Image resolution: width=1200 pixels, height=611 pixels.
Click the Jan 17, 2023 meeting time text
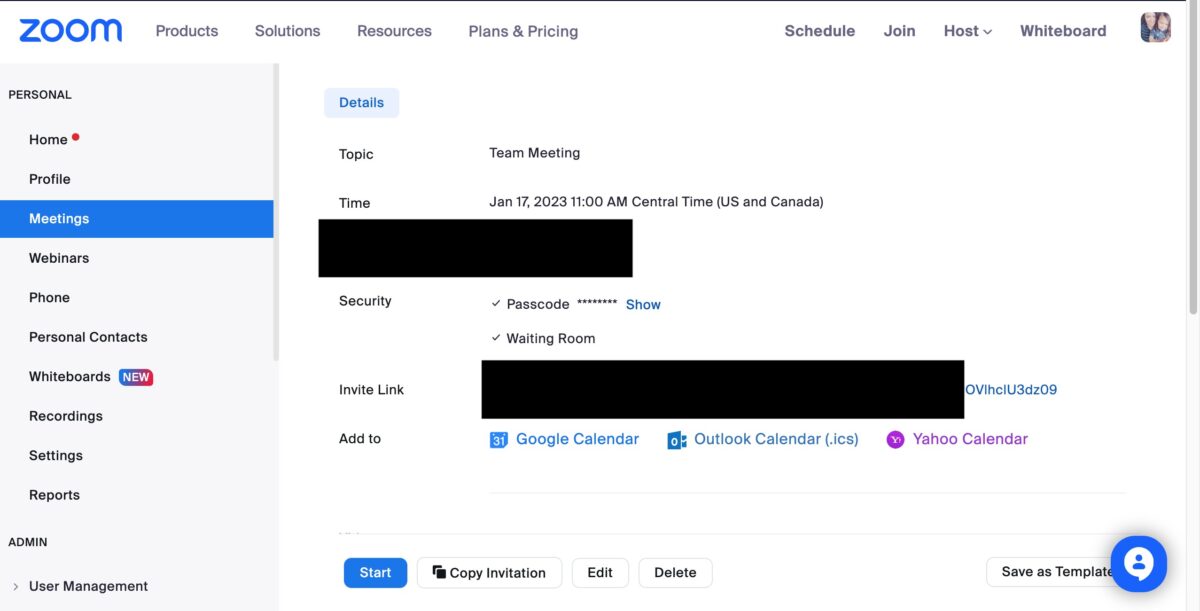pyautogui.click(x=656, y=202)
